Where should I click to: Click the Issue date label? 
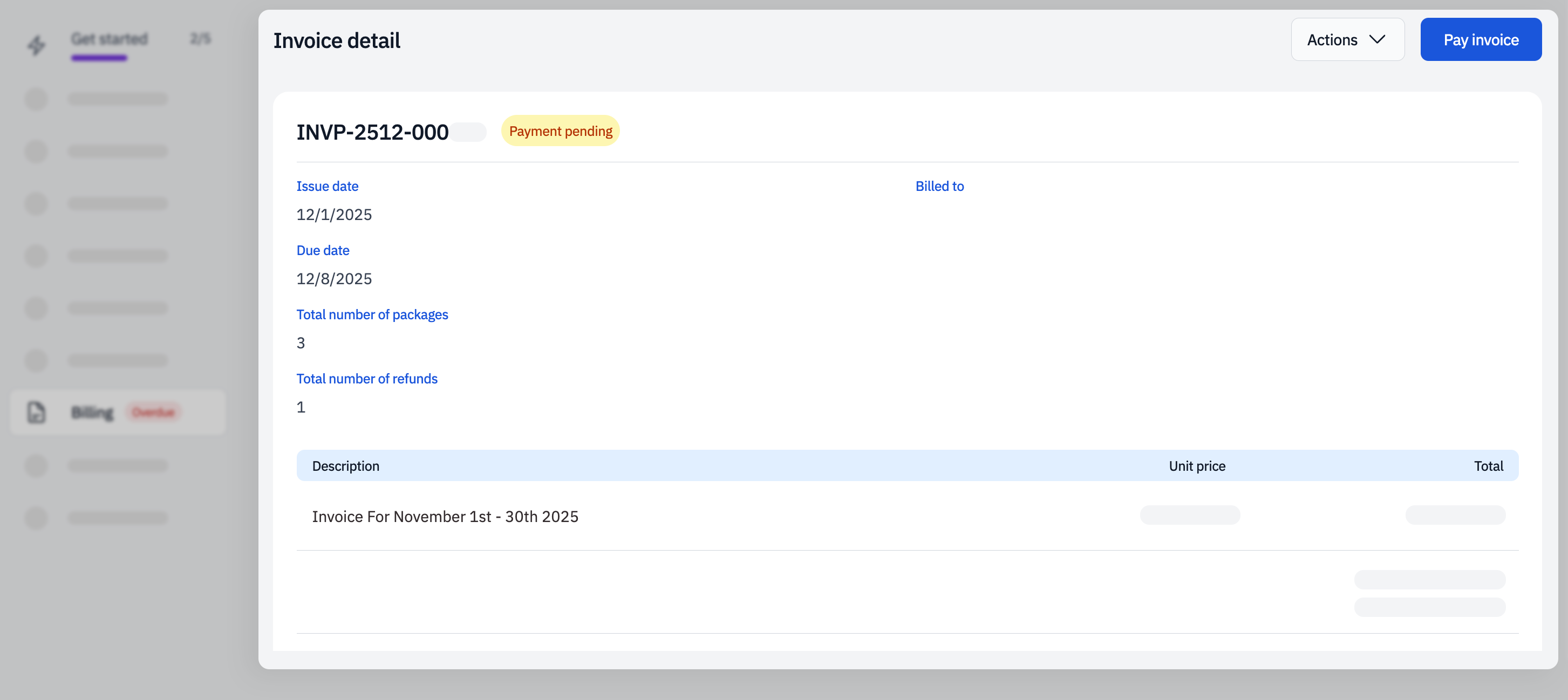point(327,186)
